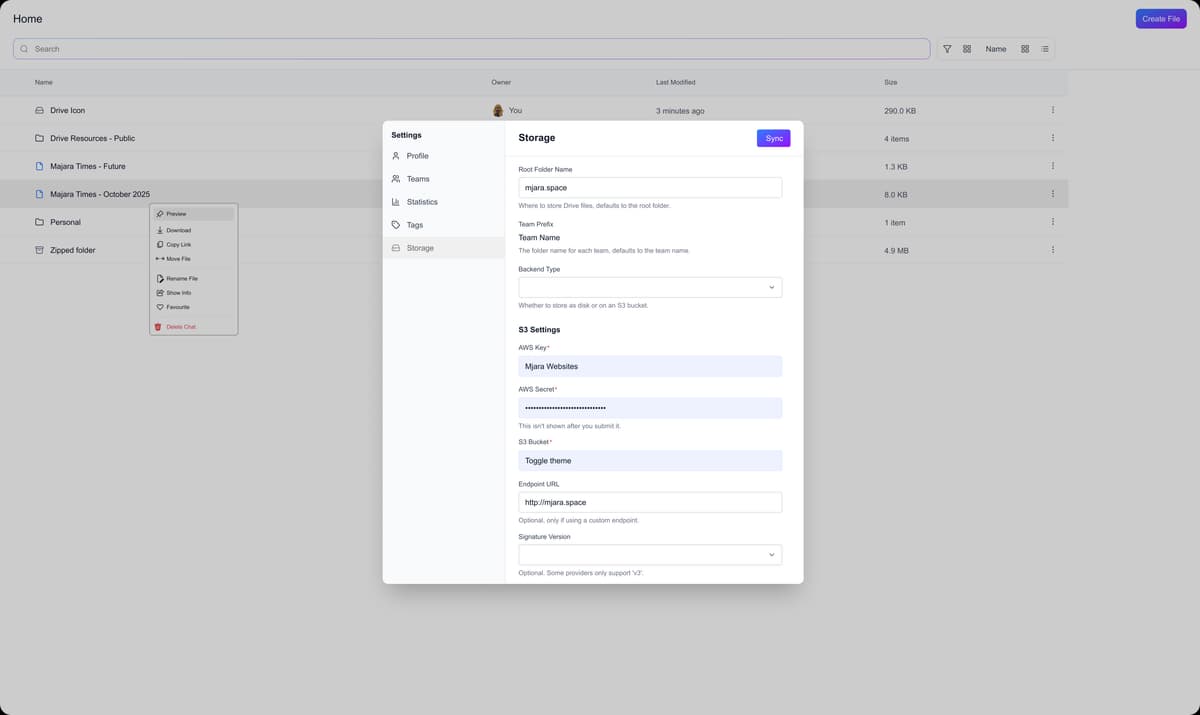This screenshot has width=1200, height=715.
Task: Open the filter icon in the toolbar
Action: (x=947, y=48)
